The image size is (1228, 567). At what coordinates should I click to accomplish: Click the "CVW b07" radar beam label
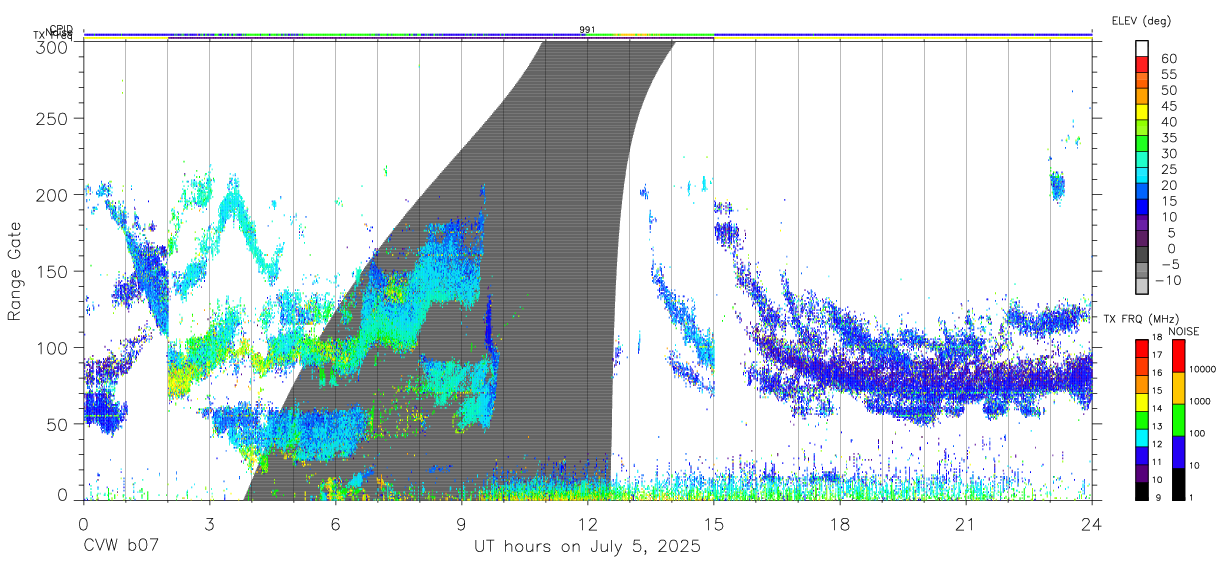tap(120, 547)
